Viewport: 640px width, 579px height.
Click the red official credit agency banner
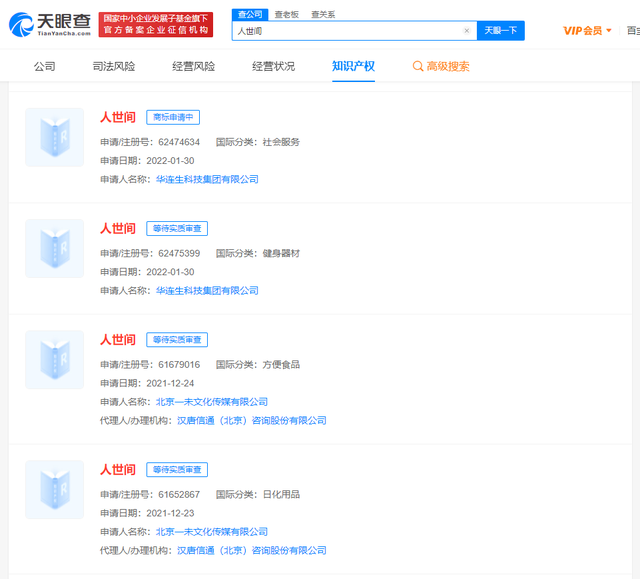point(156,24)
